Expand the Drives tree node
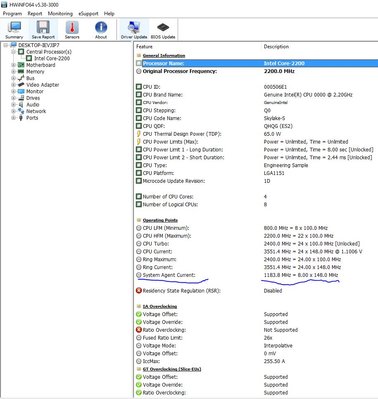The image size is (378, 399). [x=13, y=98]
